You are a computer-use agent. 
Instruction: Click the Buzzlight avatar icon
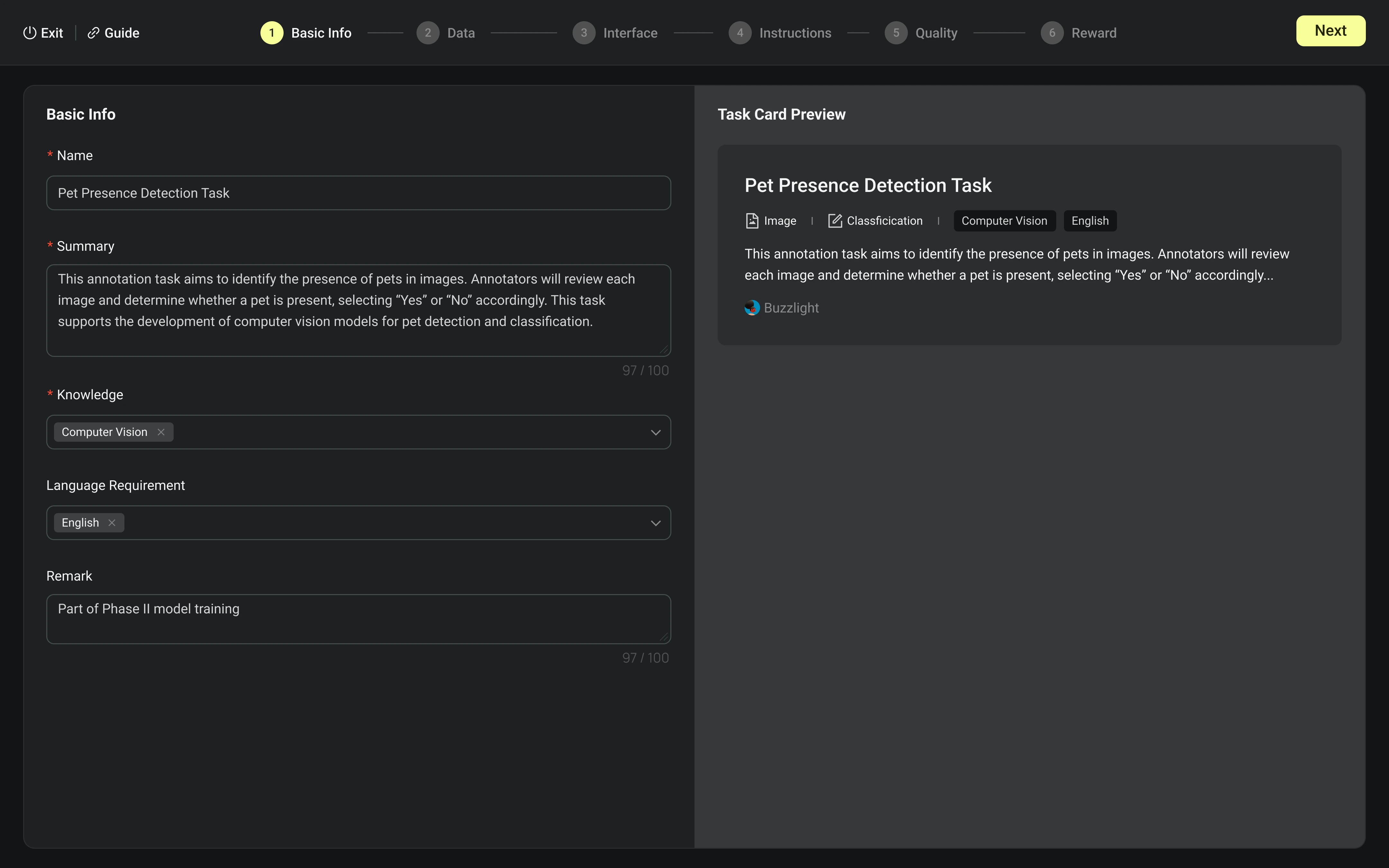click(752, 308)
